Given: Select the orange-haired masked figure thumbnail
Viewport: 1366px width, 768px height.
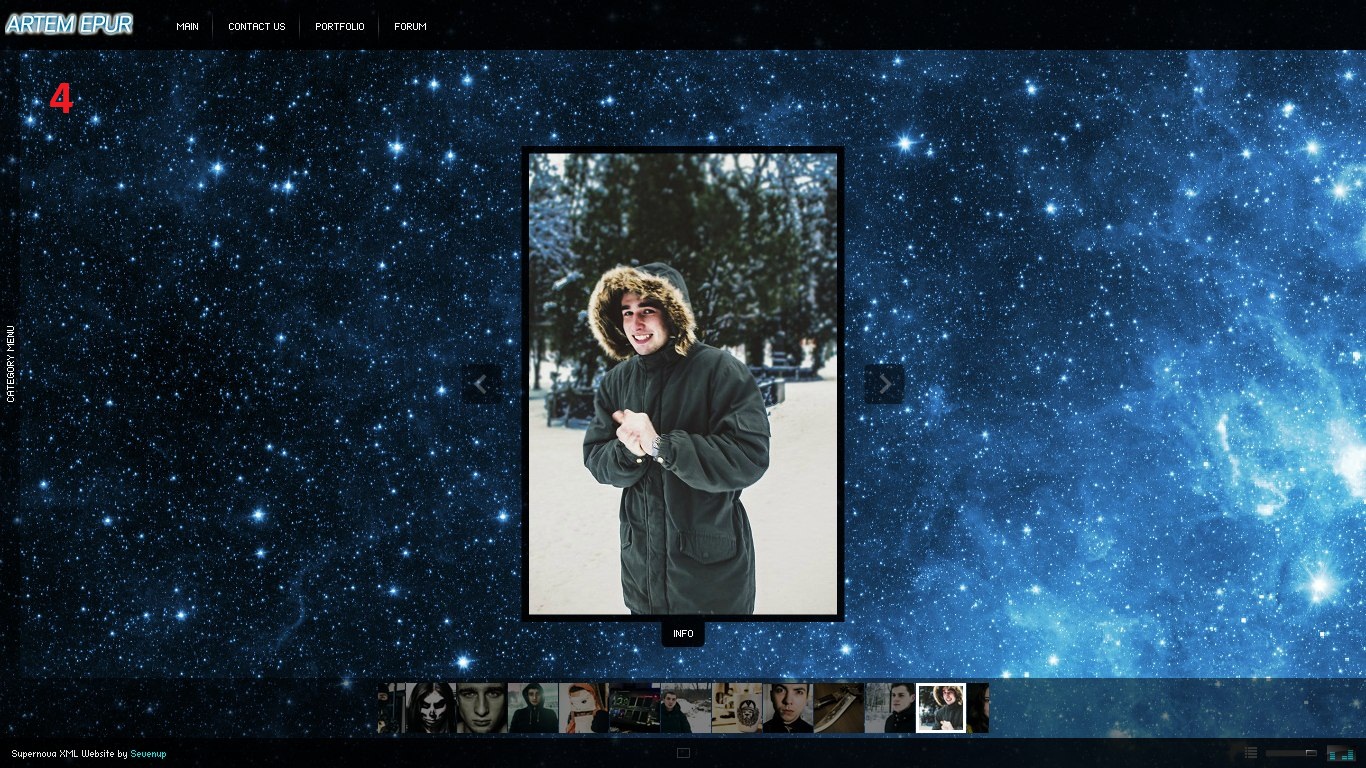Looking at the screenshot, I should tap(583, 708).
